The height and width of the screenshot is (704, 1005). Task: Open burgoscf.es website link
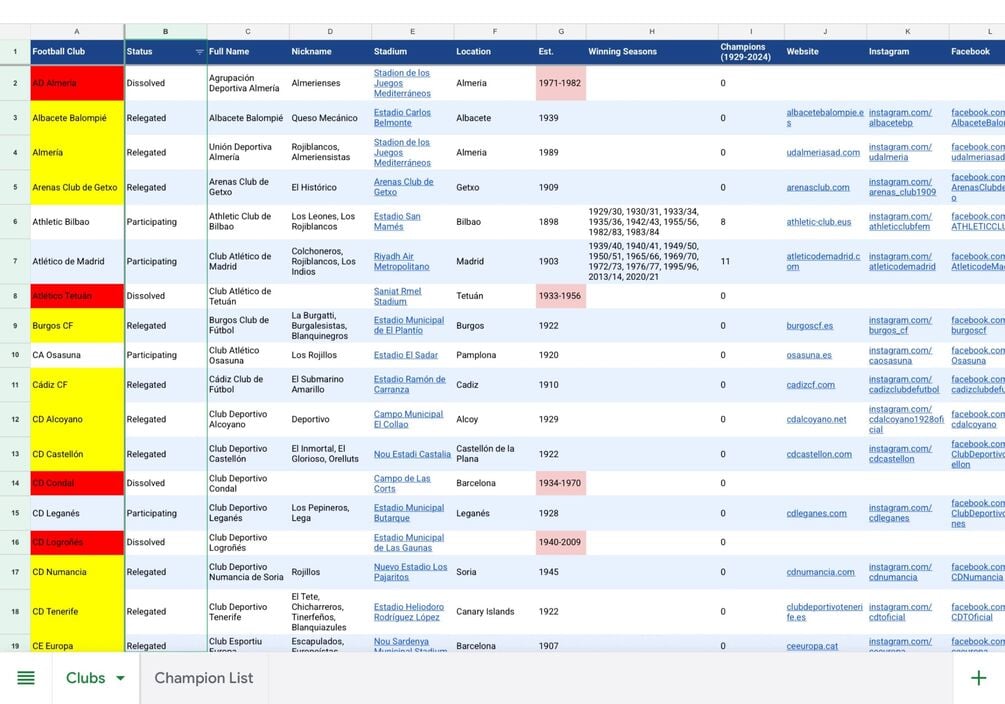point(810,326)
